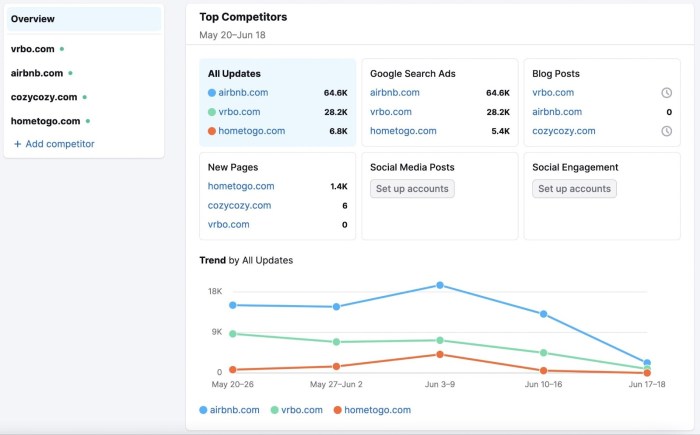Select the Blog Posts card heading

pyautogui.click(x=556, y=74)
